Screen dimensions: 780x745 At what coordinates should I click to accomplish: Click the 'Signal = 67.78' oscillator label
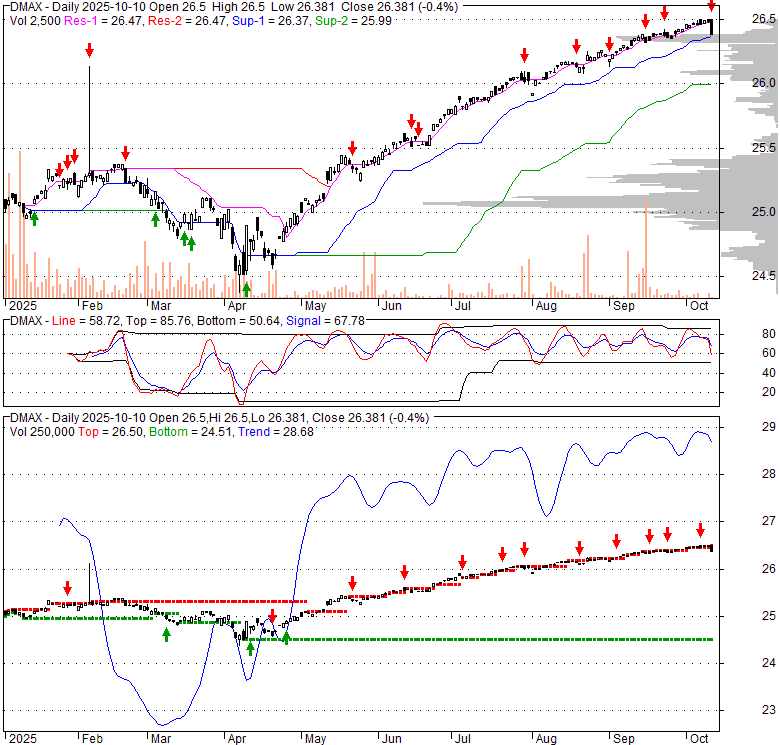pos(325,321)
